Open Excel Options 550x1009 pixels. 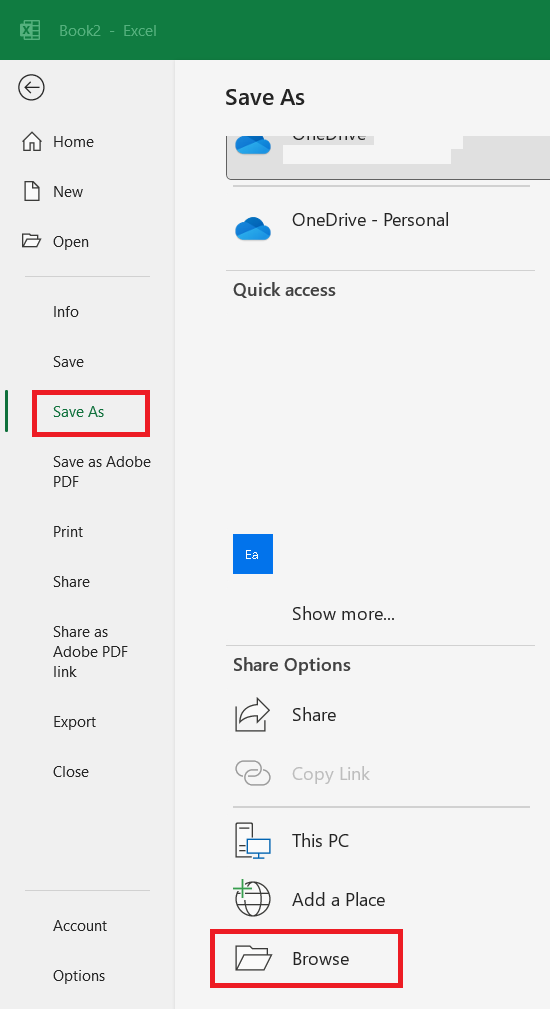pyautogui.click(x=79, y=976)
